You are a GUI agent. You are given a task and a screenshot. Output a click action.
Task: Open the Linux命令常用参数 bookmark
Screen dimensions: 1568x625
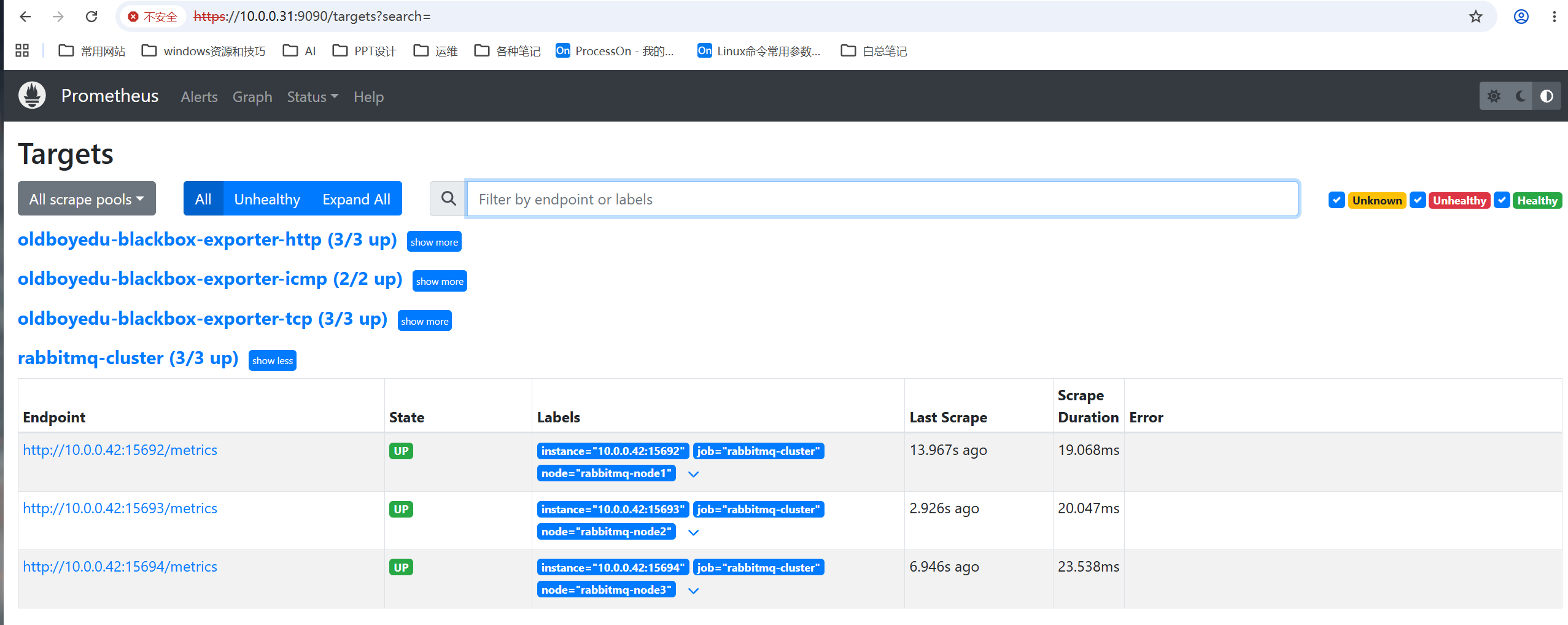point(759,51)
